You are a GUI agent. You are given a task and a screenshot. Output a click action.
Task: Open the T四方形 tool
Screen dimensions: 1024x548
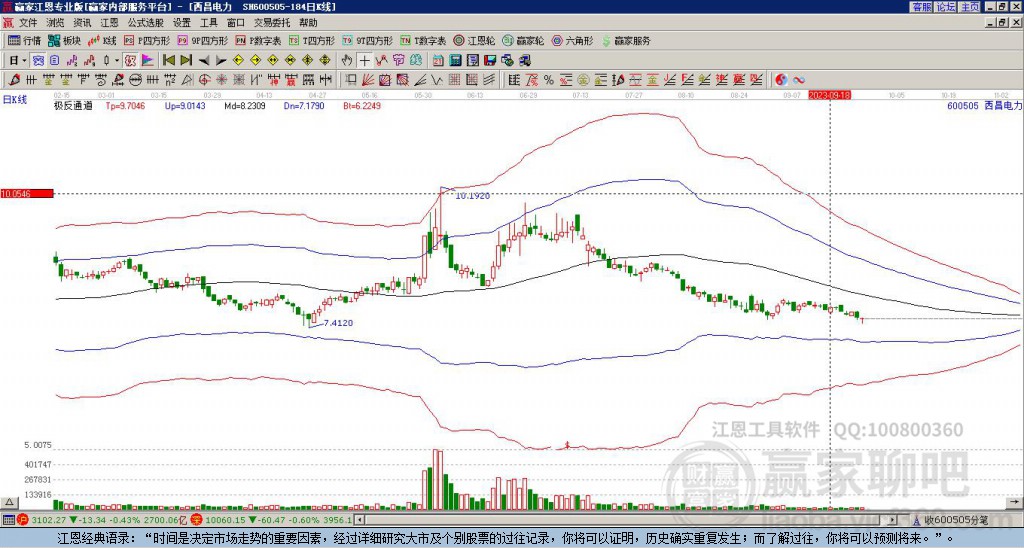[312, 40]
